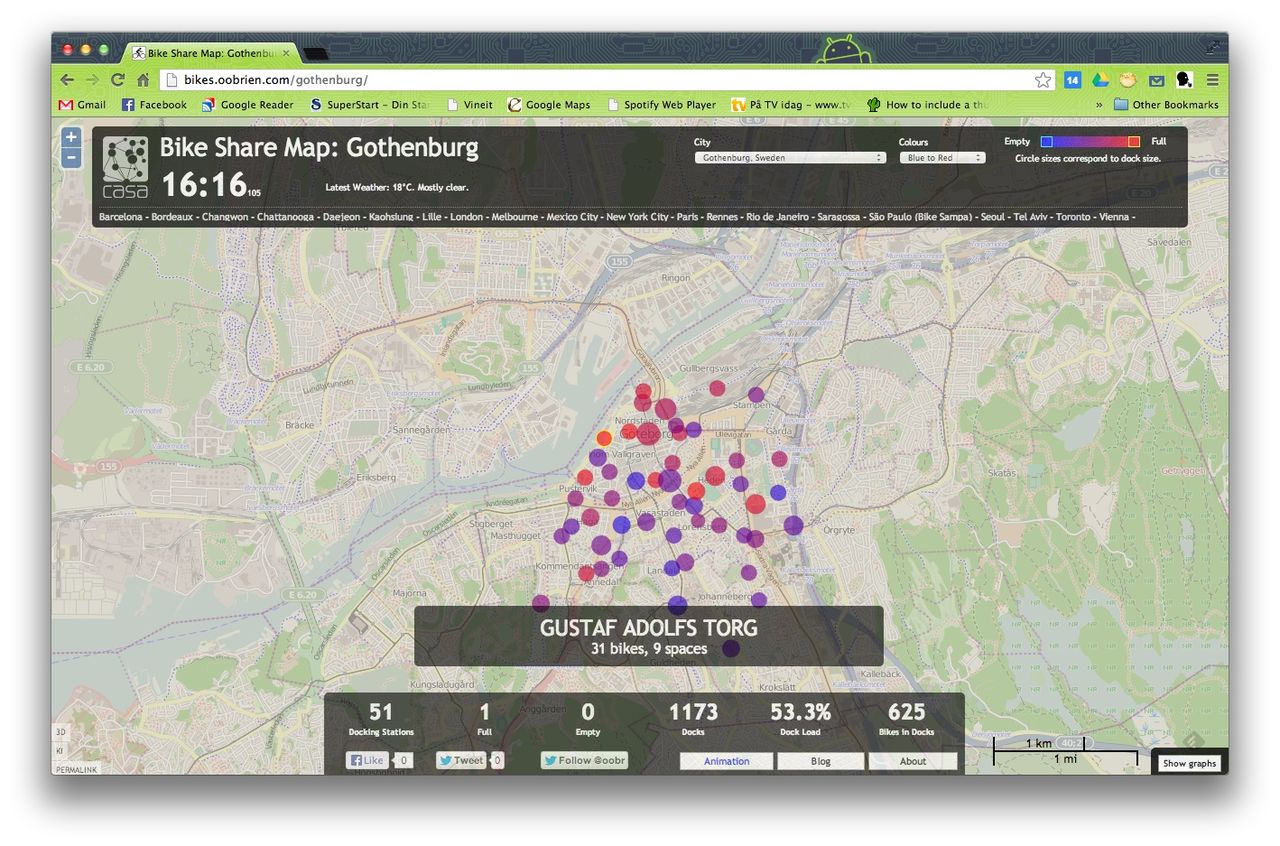Open the Google Reader bookmark
The height and width of the screenshot is (846, 1280).
coord(248,105)
